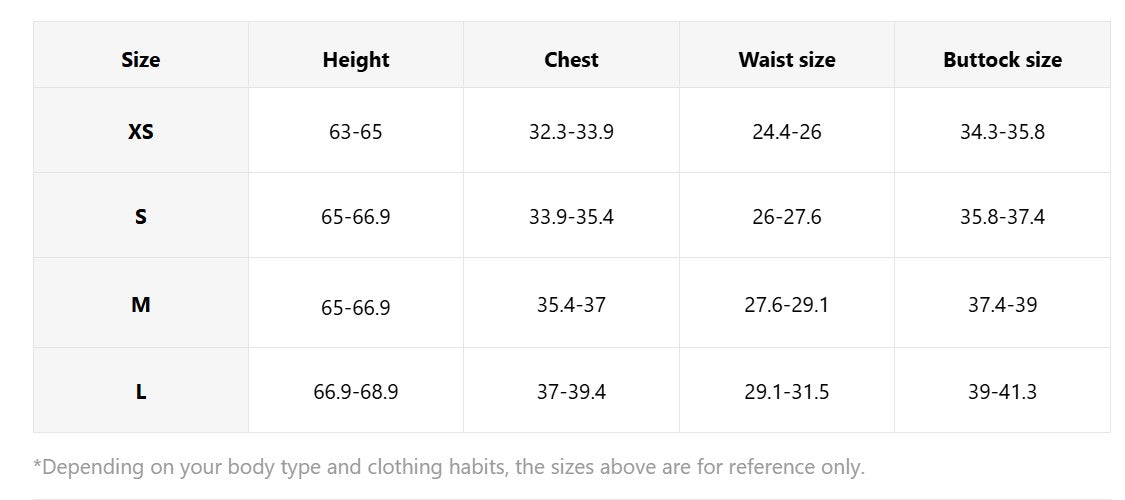Screen dimensions: 1125x500
Task: Click the L size row label
Action: click(141, 392)
